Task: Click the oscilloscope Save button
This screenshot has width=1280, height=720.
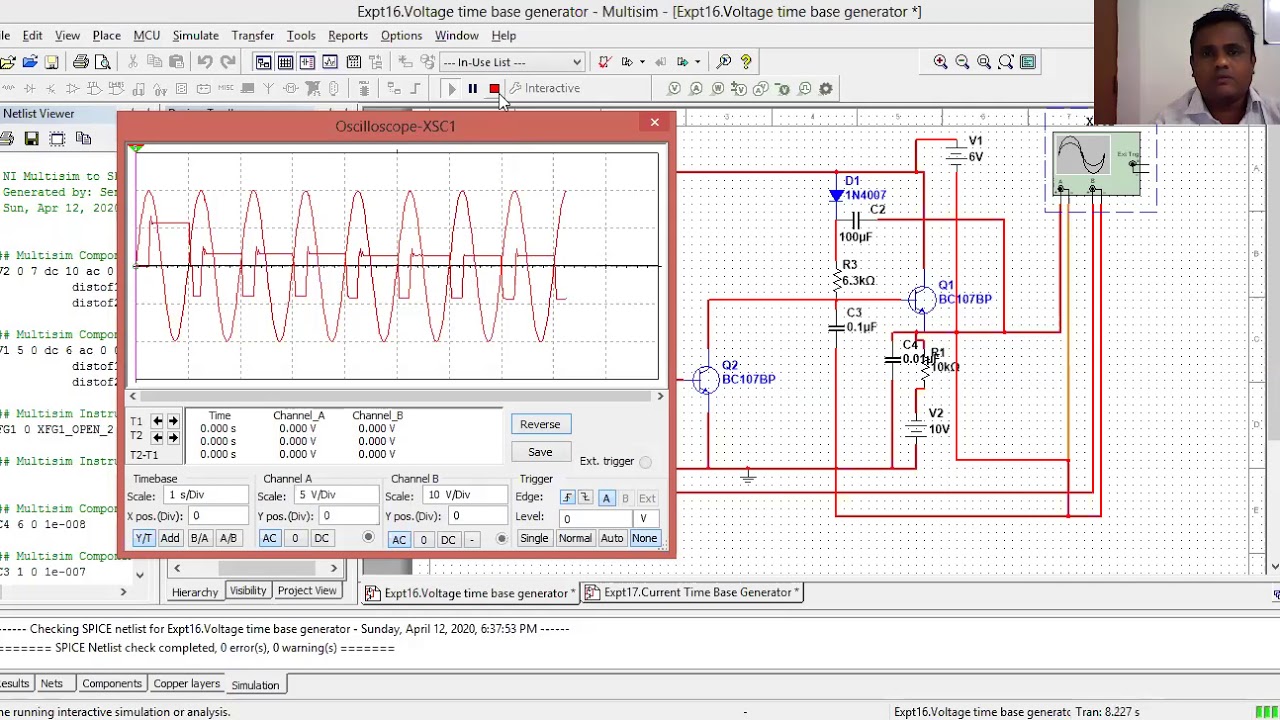Action: click(x=540, y=452)
